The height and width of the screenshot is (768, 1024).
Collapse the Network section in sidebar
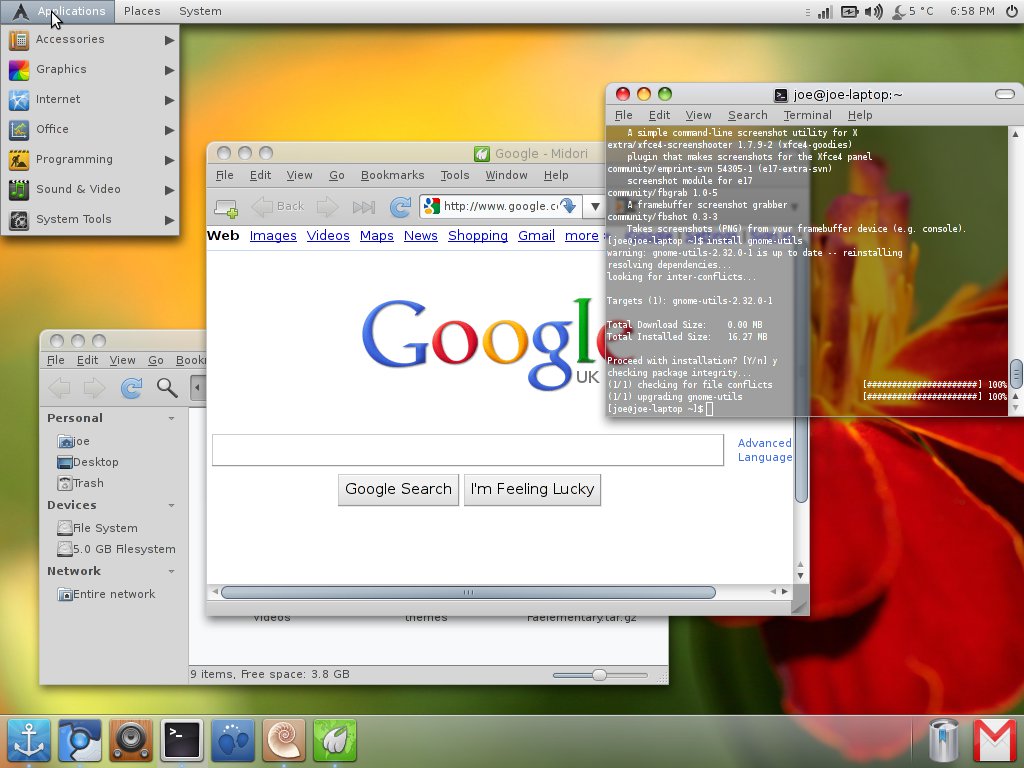pyautogui.click(x=171, y=571)
